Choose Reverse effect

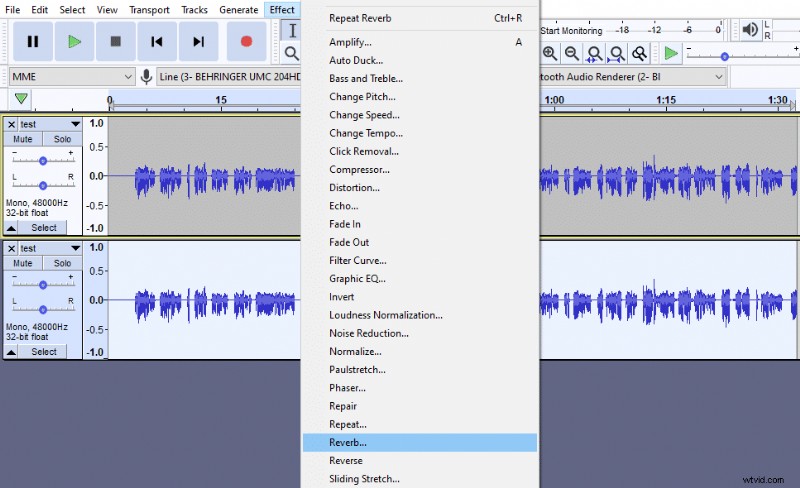point(420,461)
